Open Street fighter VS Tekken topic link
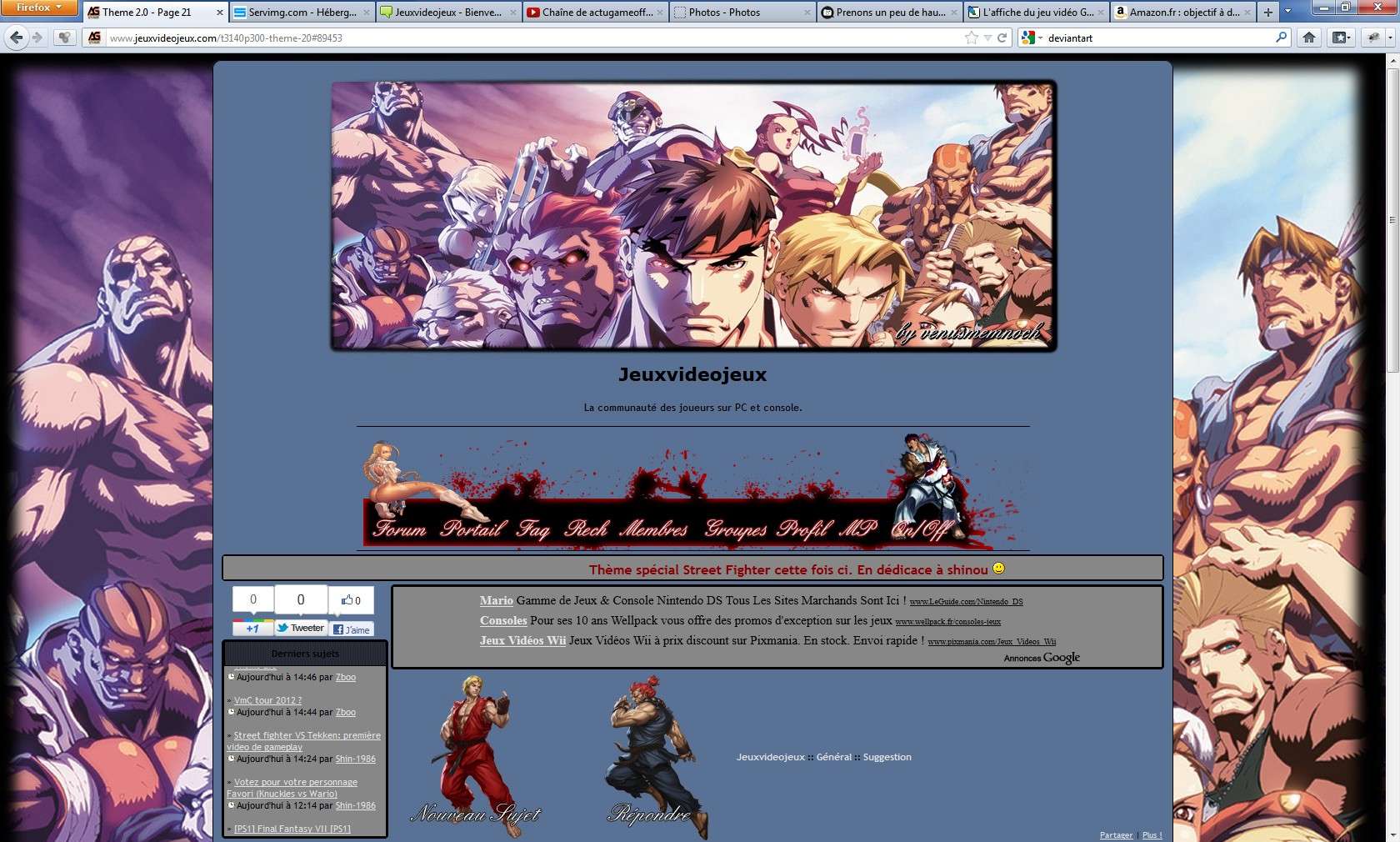 [x=304, y=741]
